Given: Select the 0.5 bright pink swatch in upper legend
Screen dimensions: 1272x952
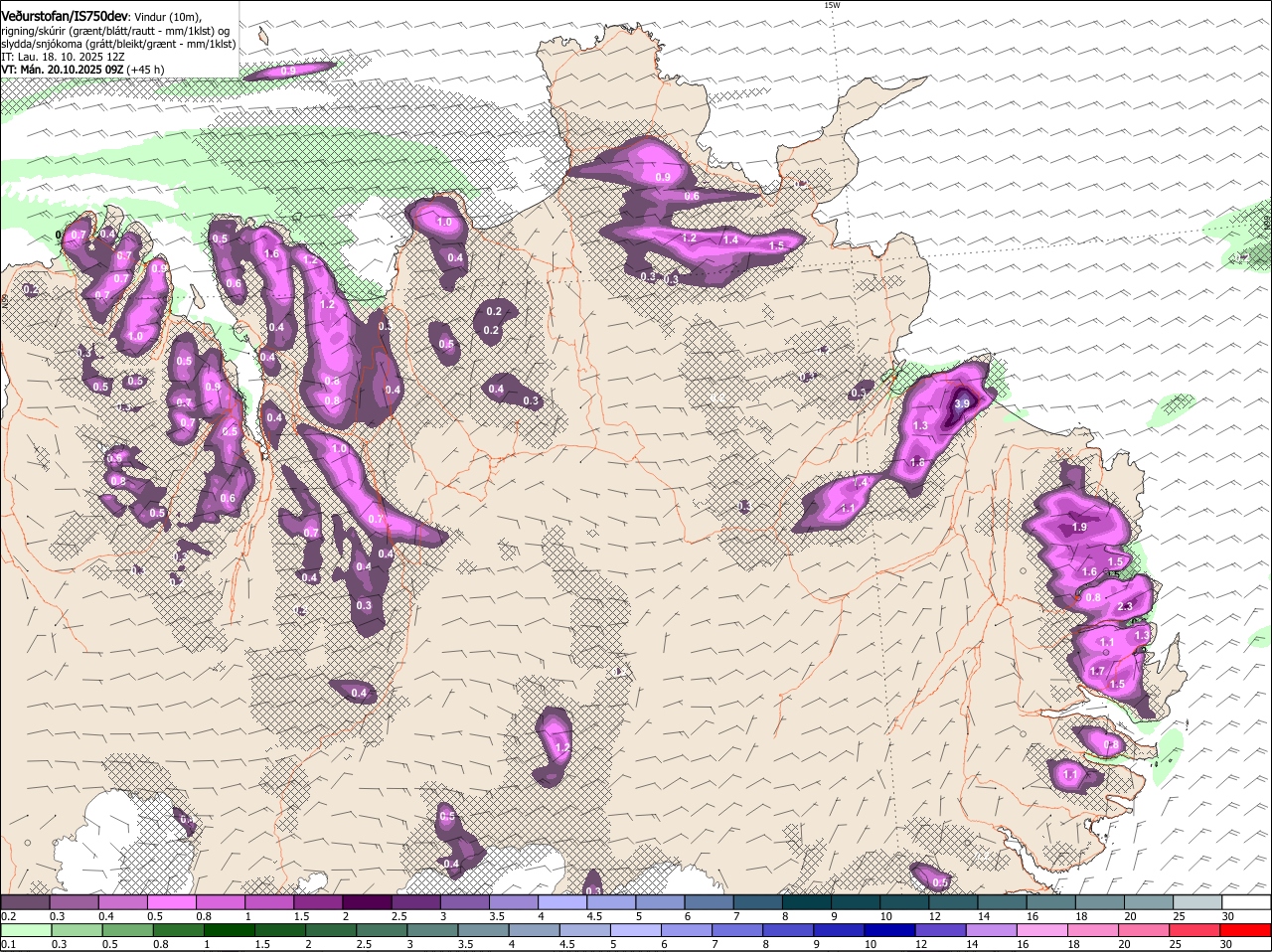Looking at the screenshot, I should coord(171,902).
